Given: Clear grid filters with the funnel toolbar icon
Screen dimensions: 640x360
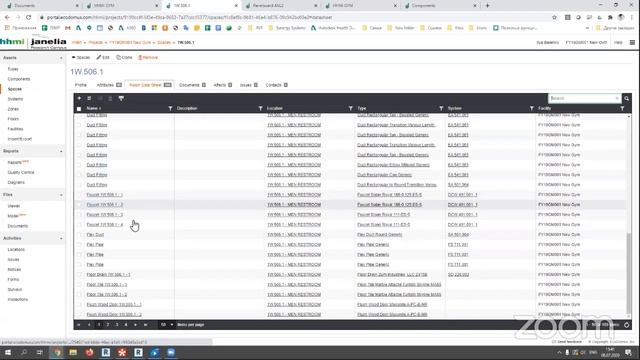Looking at the screenshot, I should point(121,98).
